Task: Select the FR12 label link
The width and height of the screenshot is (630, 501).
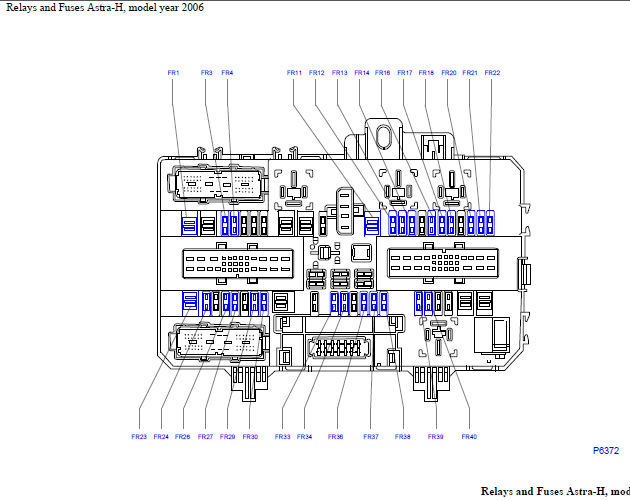Action: click(317, 73)
